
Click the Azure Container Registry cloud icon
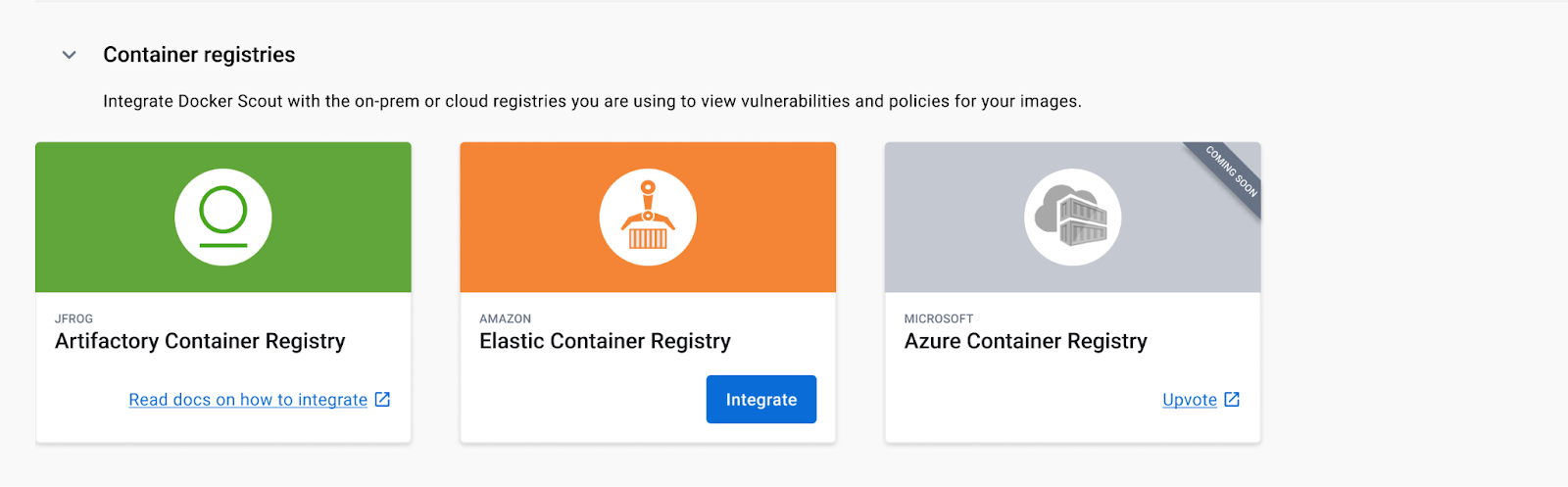pos(1073,218)
